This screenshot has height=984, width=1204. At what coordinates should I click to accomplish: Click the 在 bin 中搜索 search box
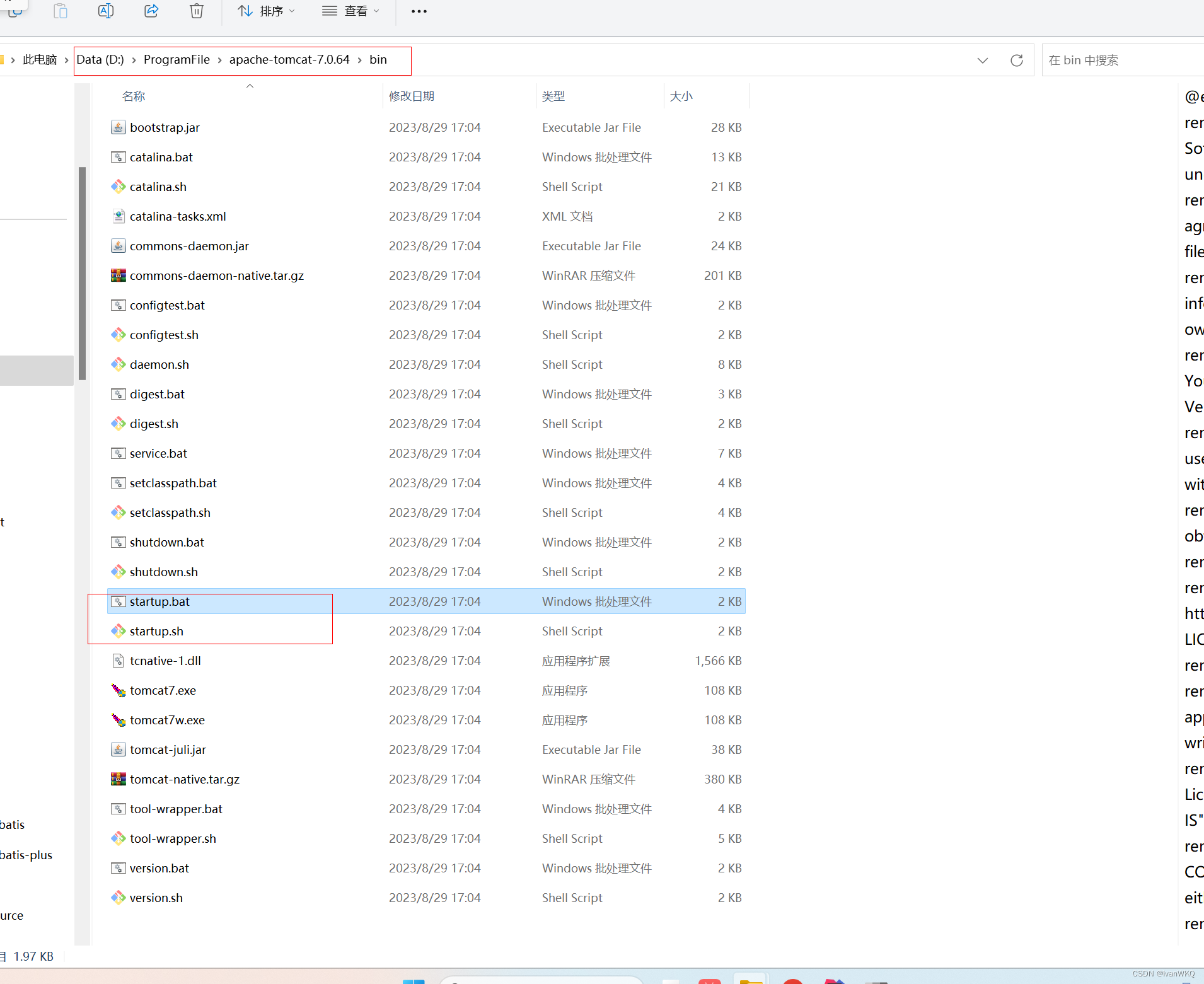(x=1122, y=61)
